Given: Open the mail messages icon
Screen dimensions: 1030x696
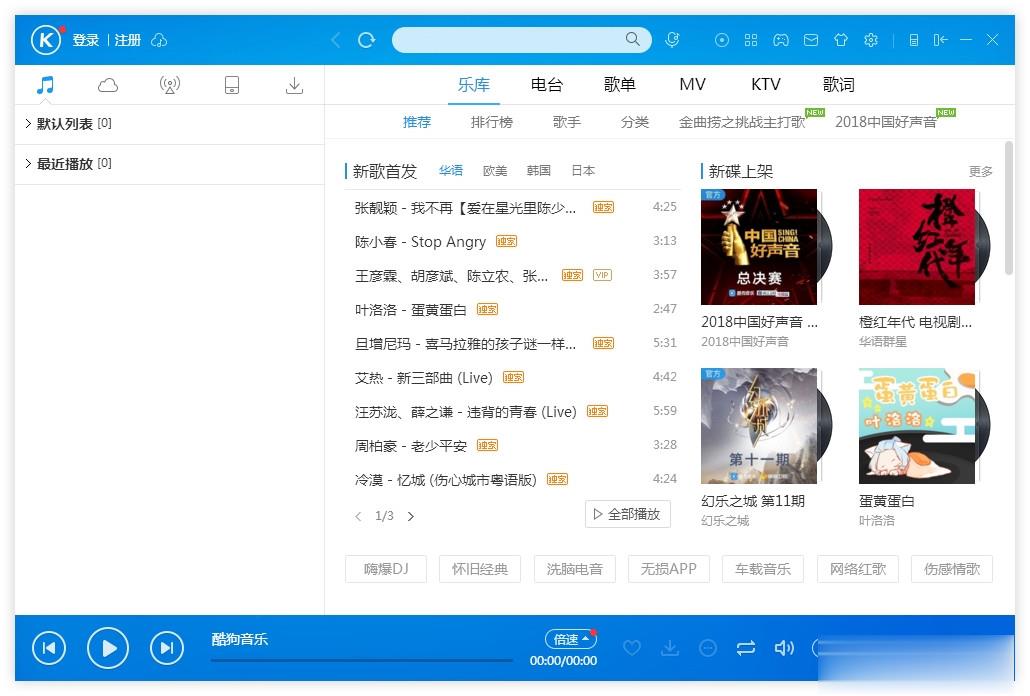Looking at the screenshot, I should [811, 41].
